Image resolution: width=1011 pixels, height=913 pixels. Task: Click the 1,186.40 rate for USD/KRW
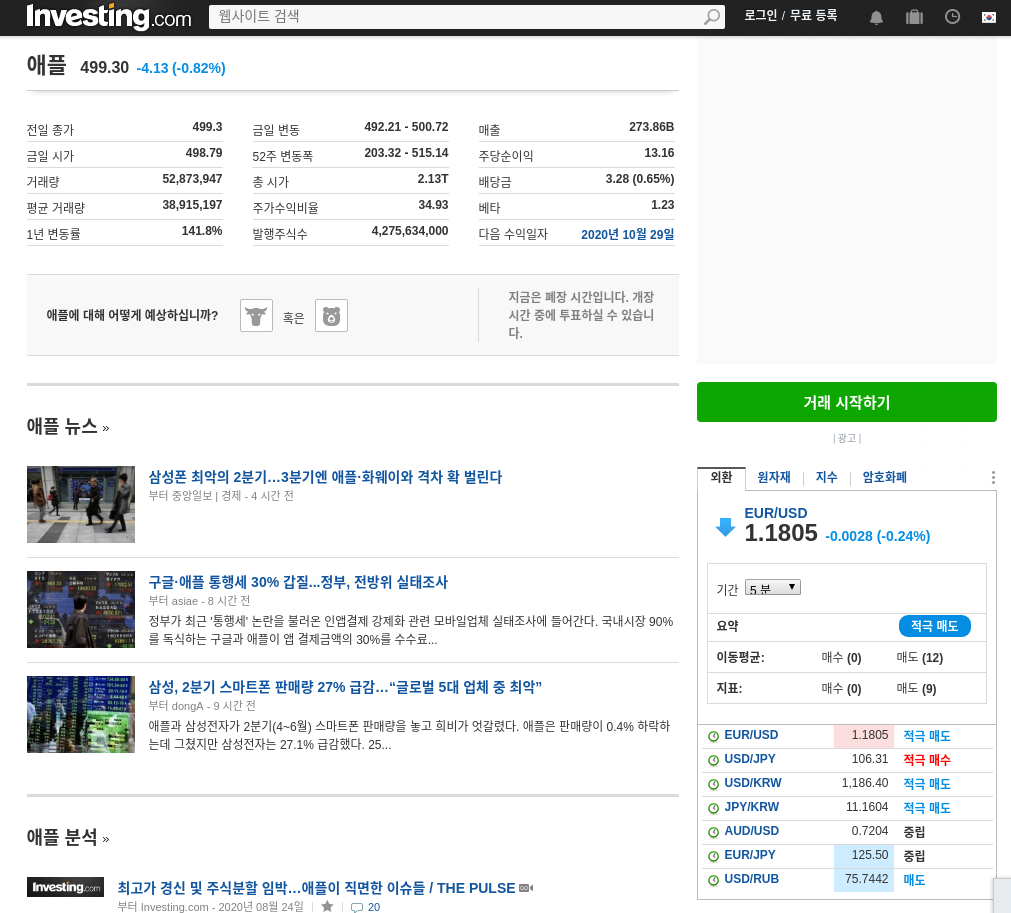[865, 783]
